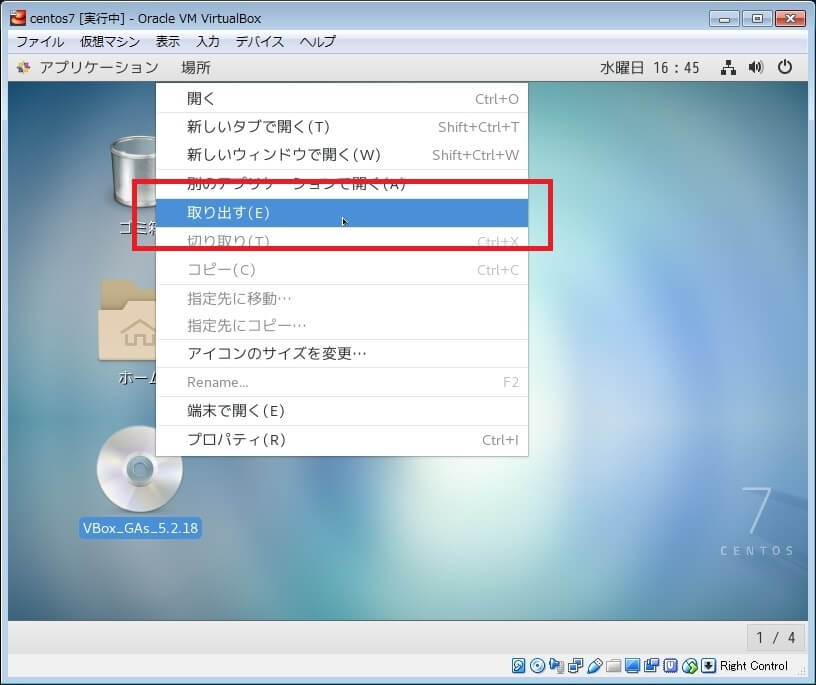Click the 1 / 4 workspace switcher
The height and width of the screenshot is (685, 816).
[776, 637]
